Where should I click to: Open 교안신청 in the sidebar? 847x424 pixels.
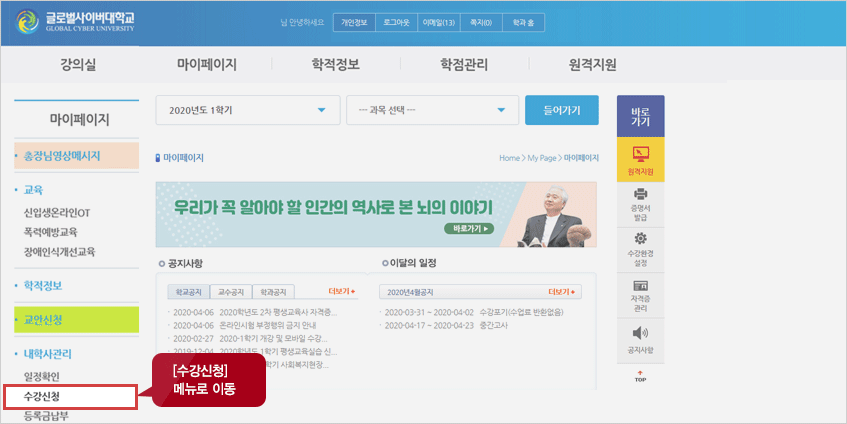click(77, 320)
